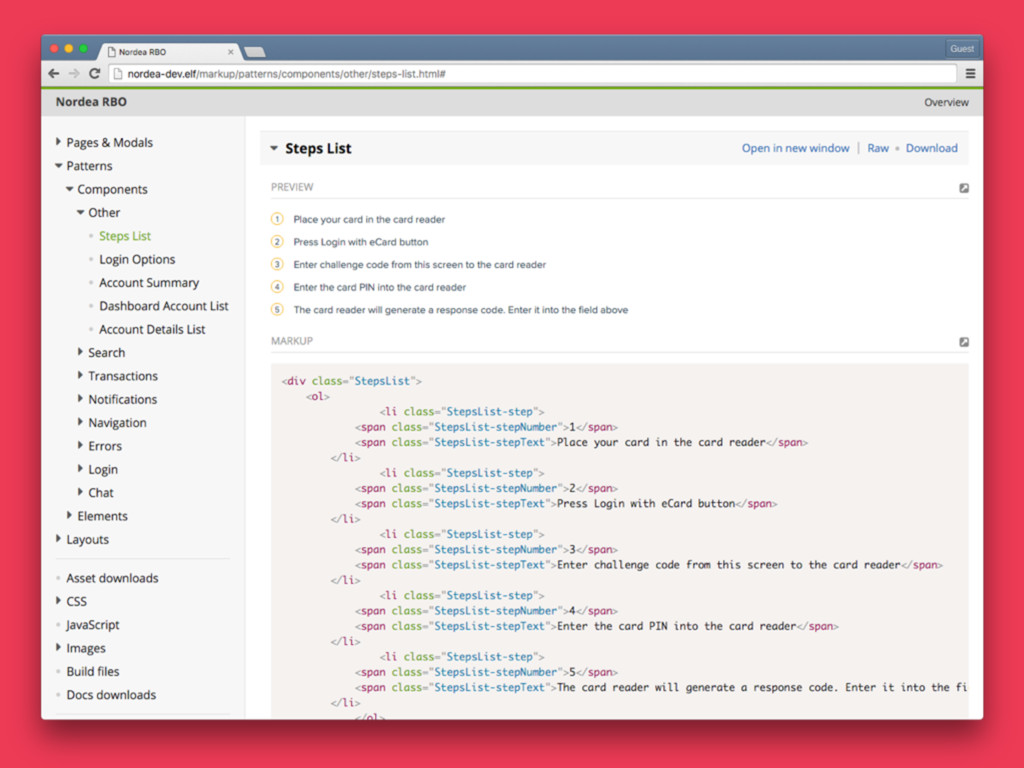Image resolution: width=1024 pixels, height=768 pixels.
Task: Click the Download link
Action: [x=931, y=148]
